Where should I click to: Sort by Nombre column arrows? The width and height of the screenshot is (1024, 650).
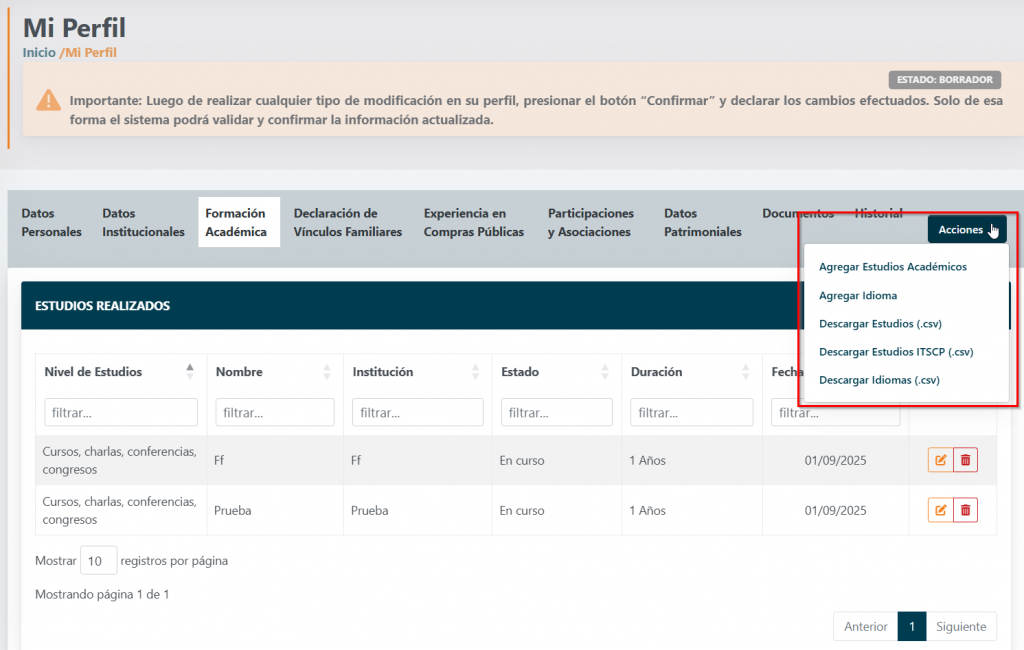click(x=327, y=372)
